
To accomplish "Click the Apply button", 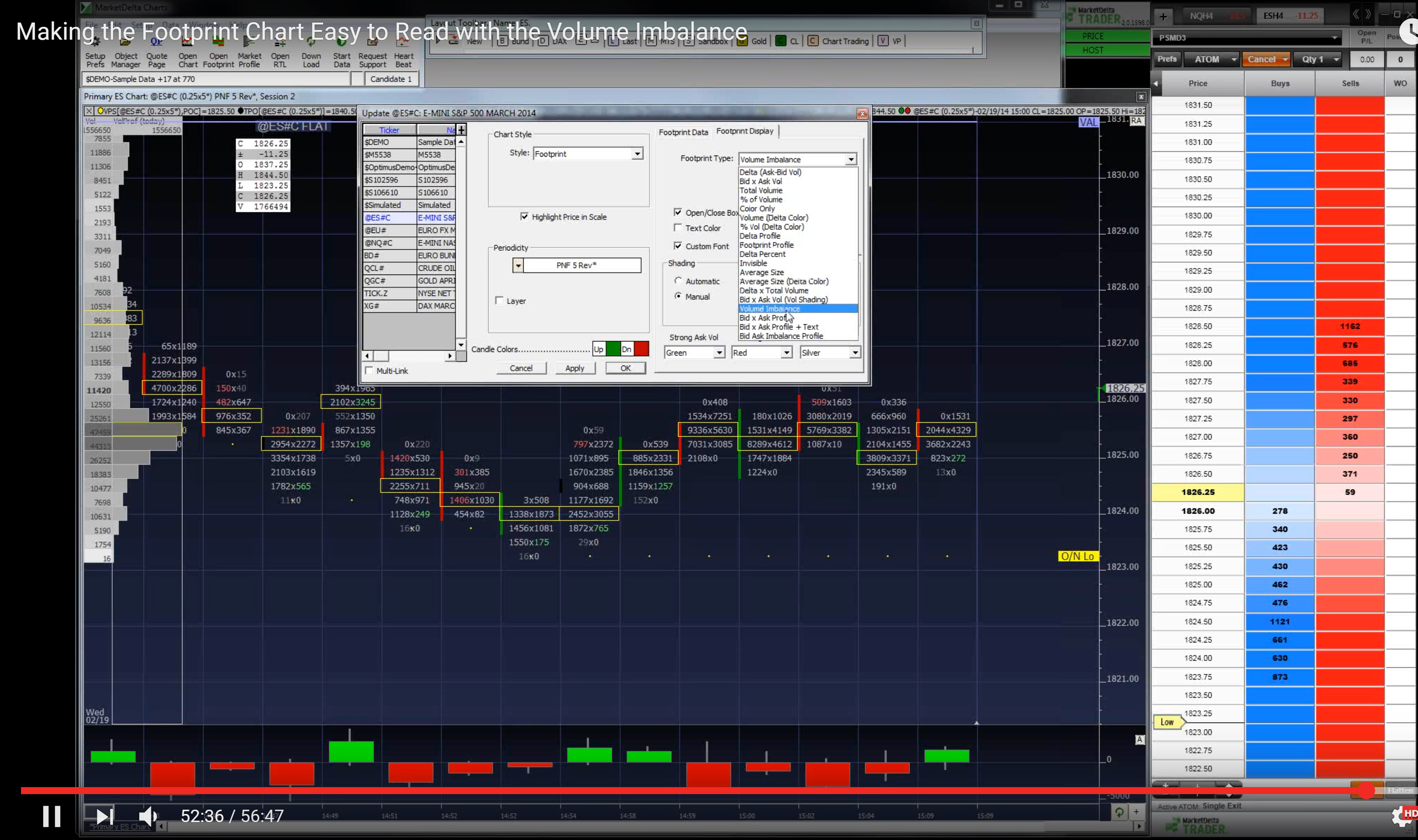I will coord(574,368).
